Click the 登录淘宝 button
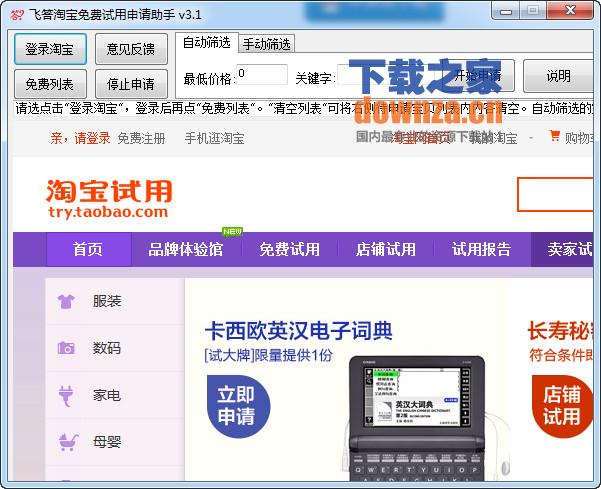Viewport: 601px width, 489px height. pyautogui.click(x=50, y=49)
